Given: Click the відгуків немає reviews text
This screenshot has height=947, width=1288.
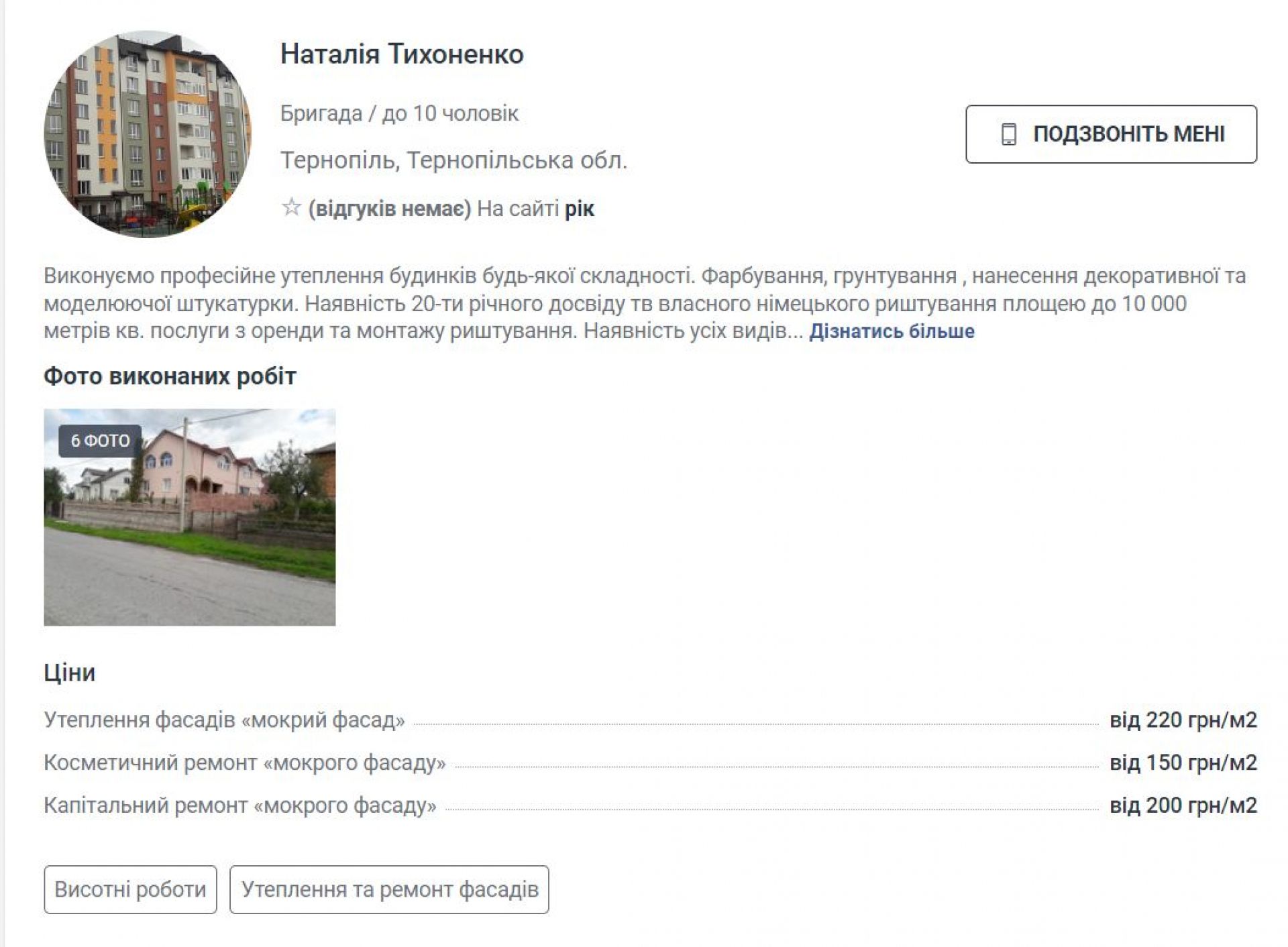Looking at the screenshot, I should pyautogui.click(x=390, y=209).
